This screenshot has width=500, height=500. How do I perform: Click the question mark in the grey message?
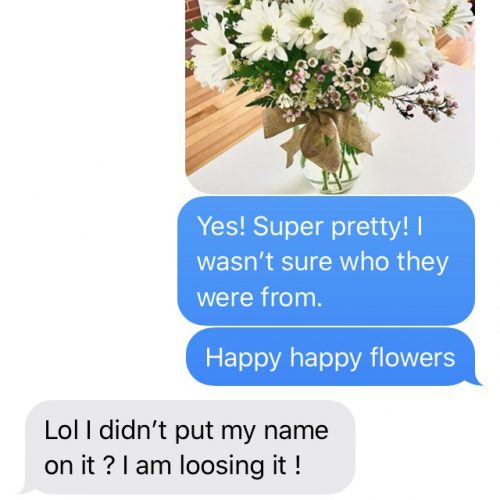(x=107, y=465)
